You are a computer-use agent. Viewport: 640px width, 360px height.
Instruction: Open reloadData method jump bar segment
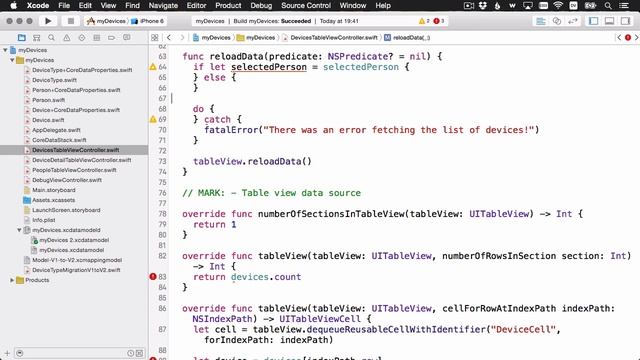click(407, 38)
